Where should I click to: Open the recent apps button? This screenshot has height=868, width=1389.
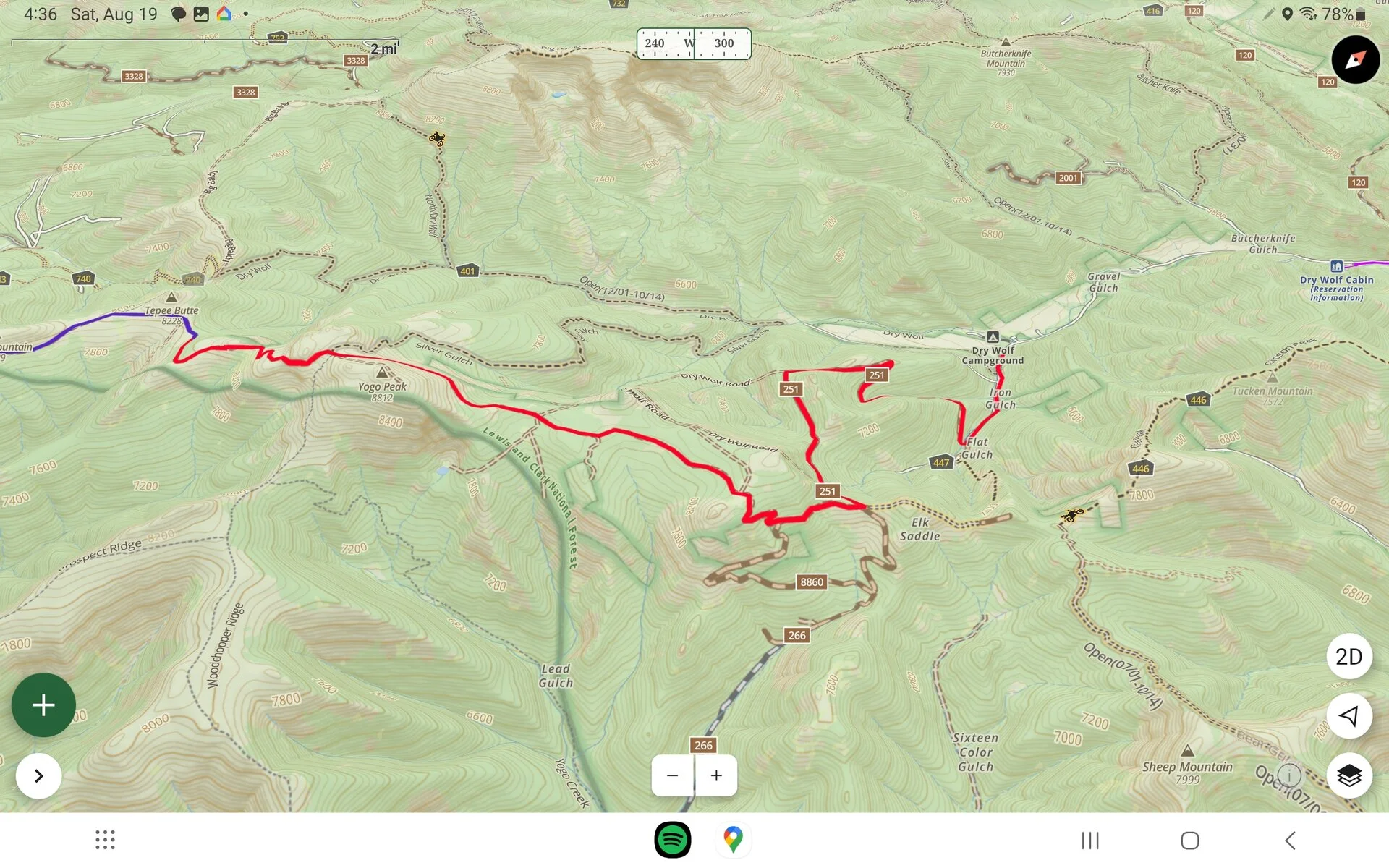[1090, 841]
